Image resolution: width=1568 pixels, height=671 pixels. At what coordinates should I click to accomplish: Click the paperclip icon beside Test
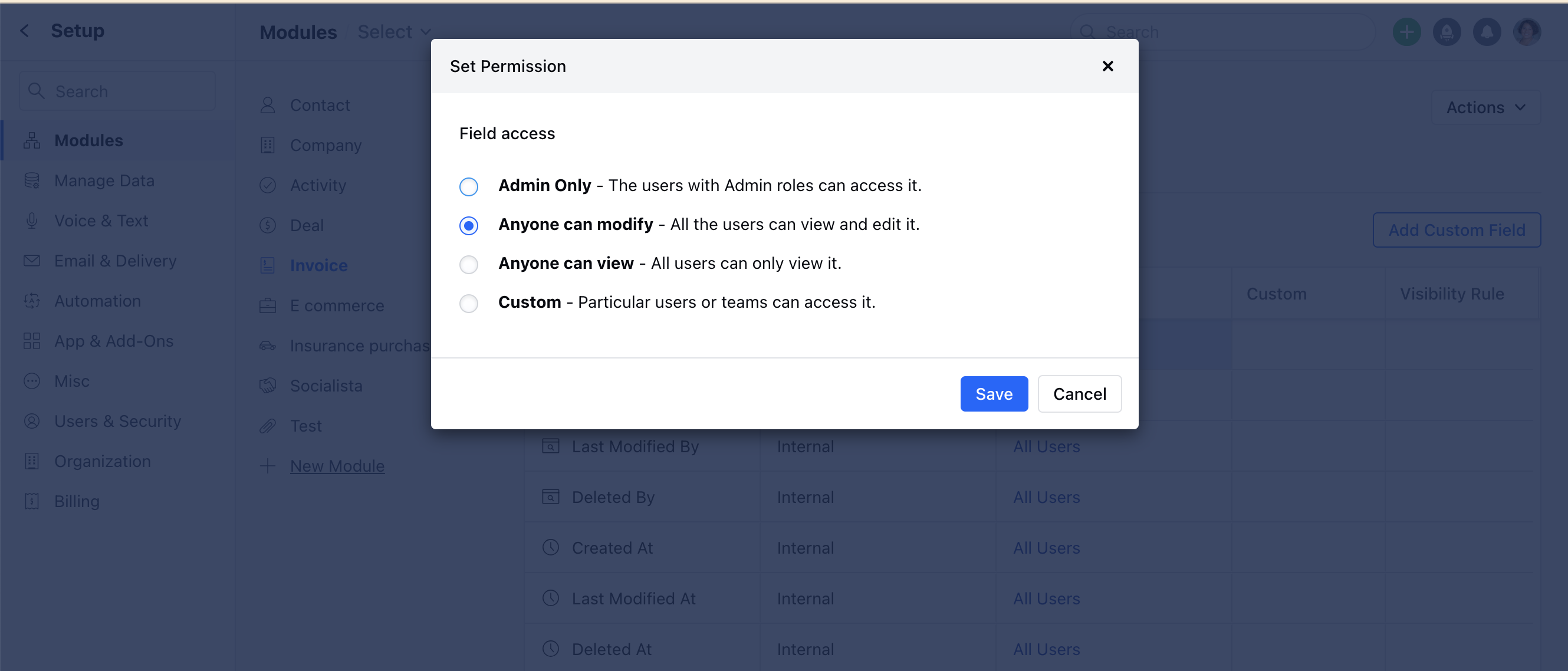pos(267,425)
